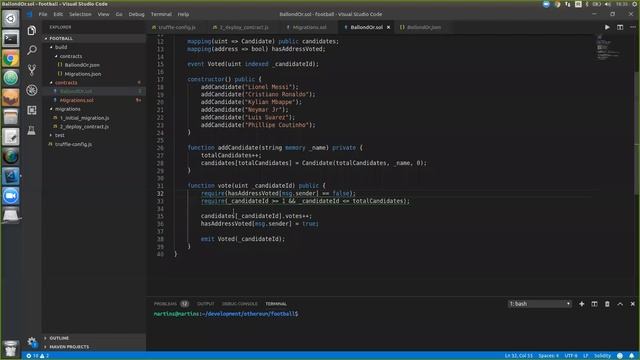This screenshot has width=640, height=360.
Task: Run the file with the play icon
Action: (607, 27)
